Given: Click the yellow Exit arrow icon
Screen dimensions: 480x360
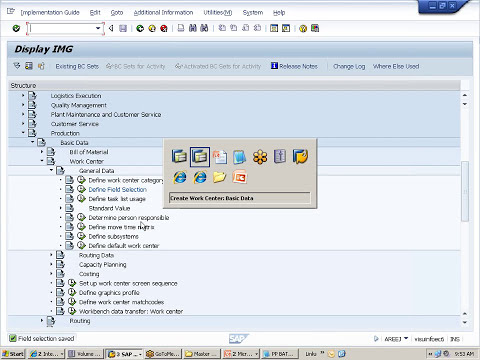Looking at the screenshot, I should [x=152, y=28].
